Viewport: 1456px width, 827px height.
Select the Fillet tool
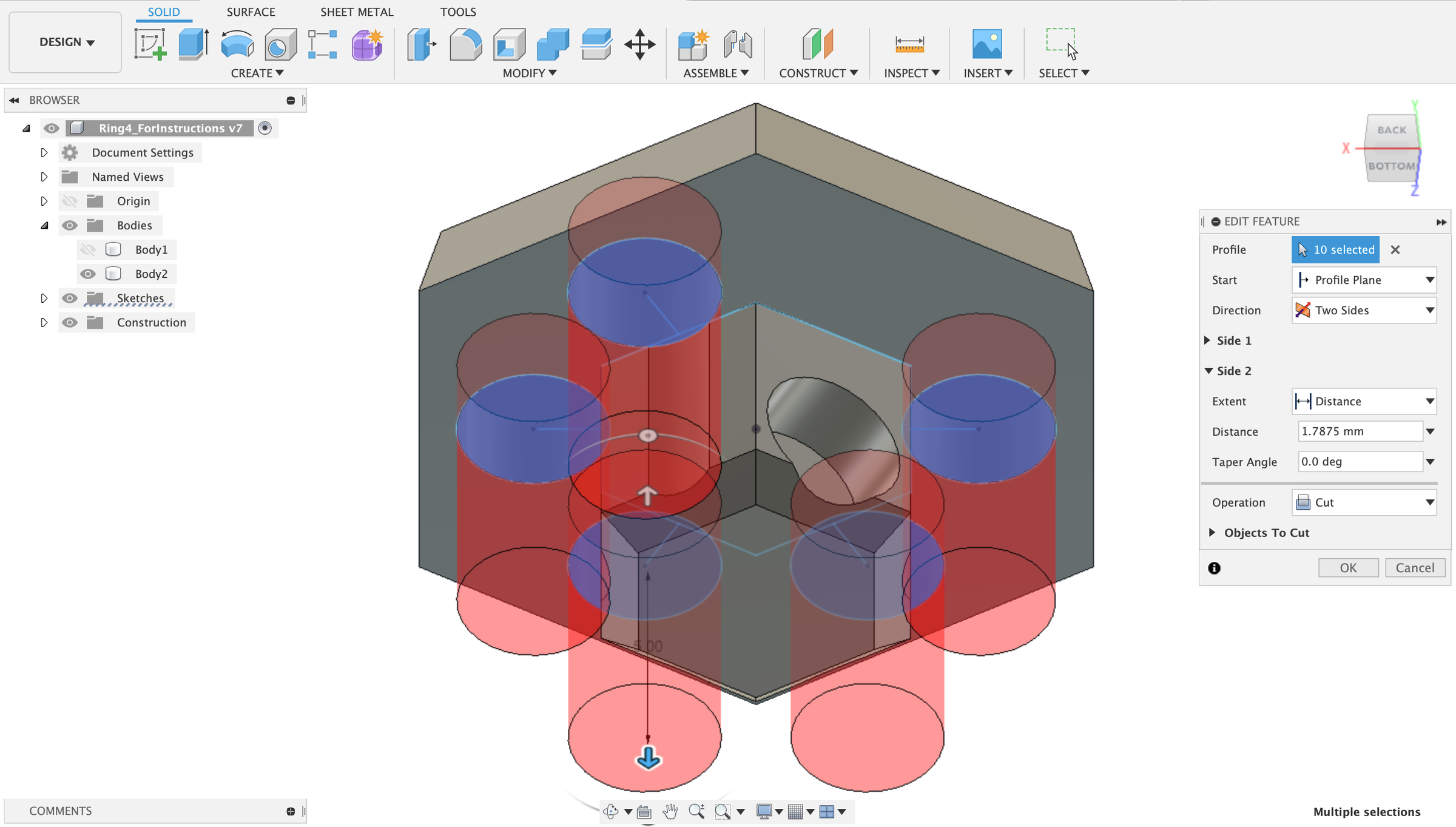point(465,44)
